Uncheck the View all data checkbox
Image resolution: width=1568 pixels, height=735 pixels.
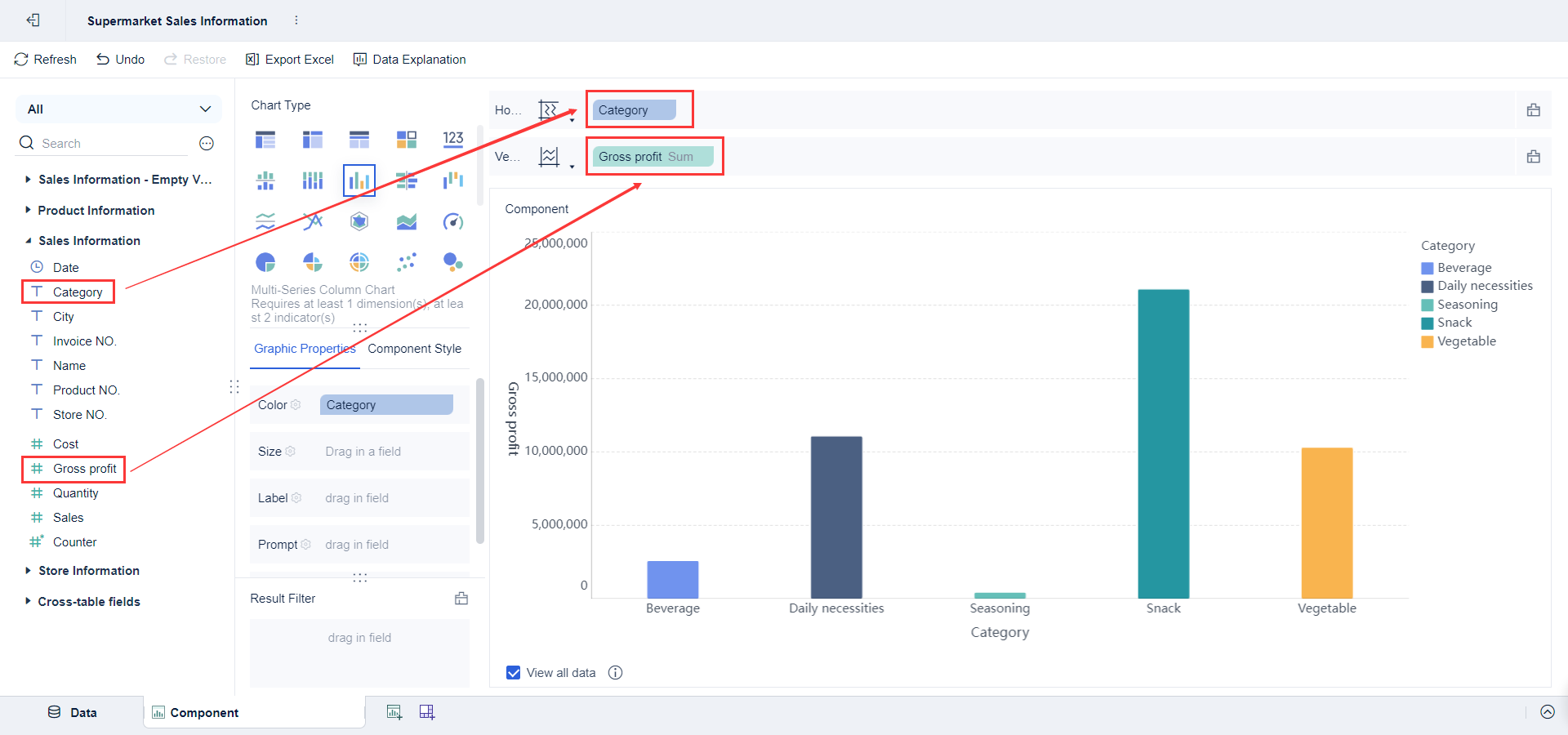pyautogui.click(x=514, y=673)
